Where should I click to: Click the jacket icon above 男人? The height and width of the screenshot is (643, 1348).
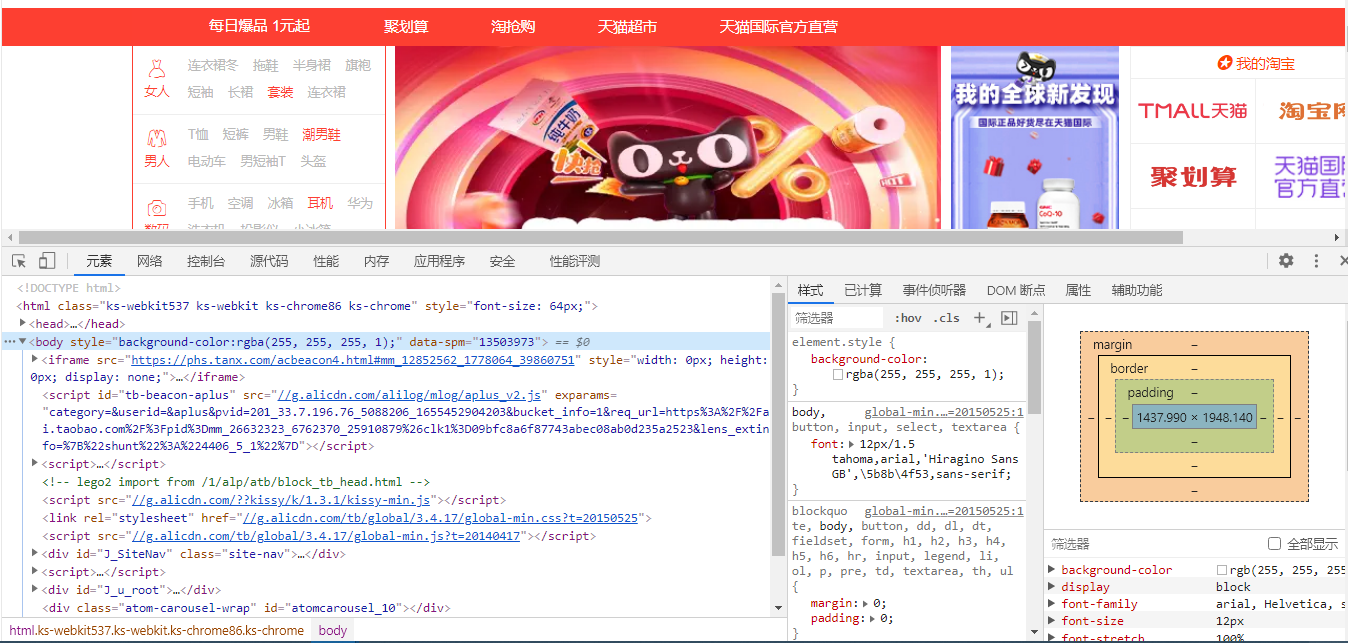[x=156, y=137]
